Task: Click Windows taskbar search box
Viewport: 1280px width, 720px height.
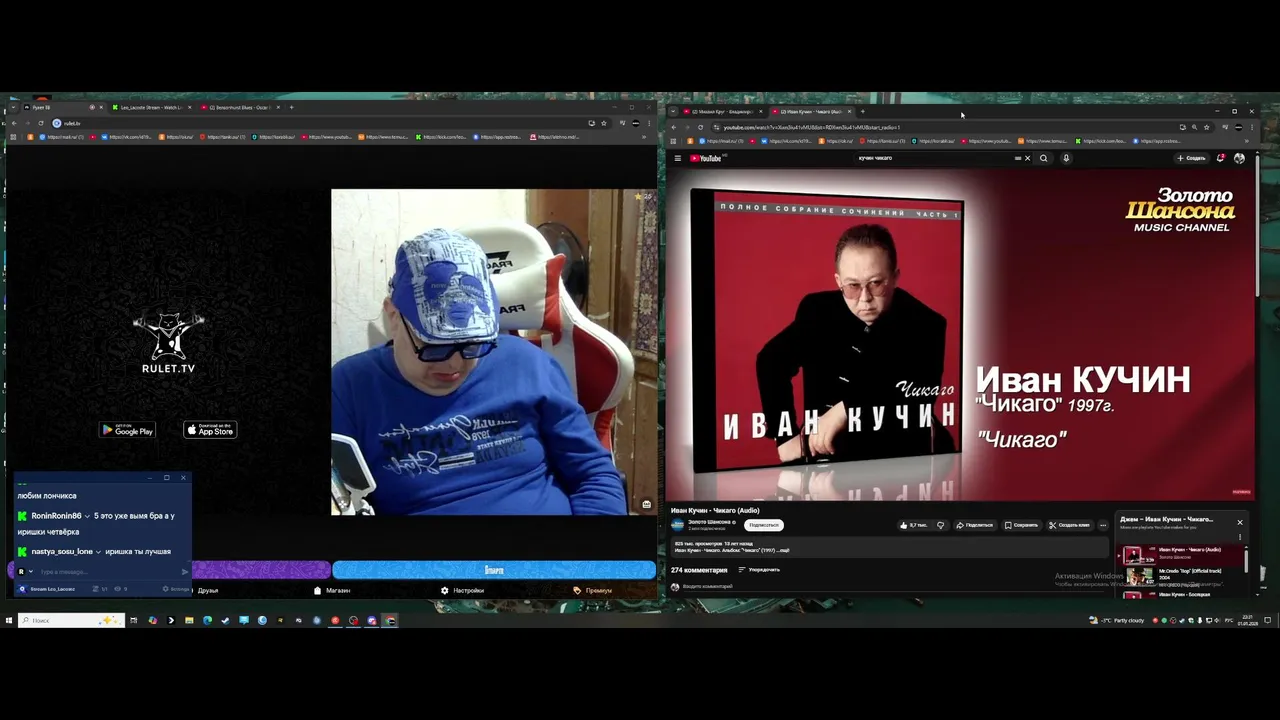Action: 71,620
